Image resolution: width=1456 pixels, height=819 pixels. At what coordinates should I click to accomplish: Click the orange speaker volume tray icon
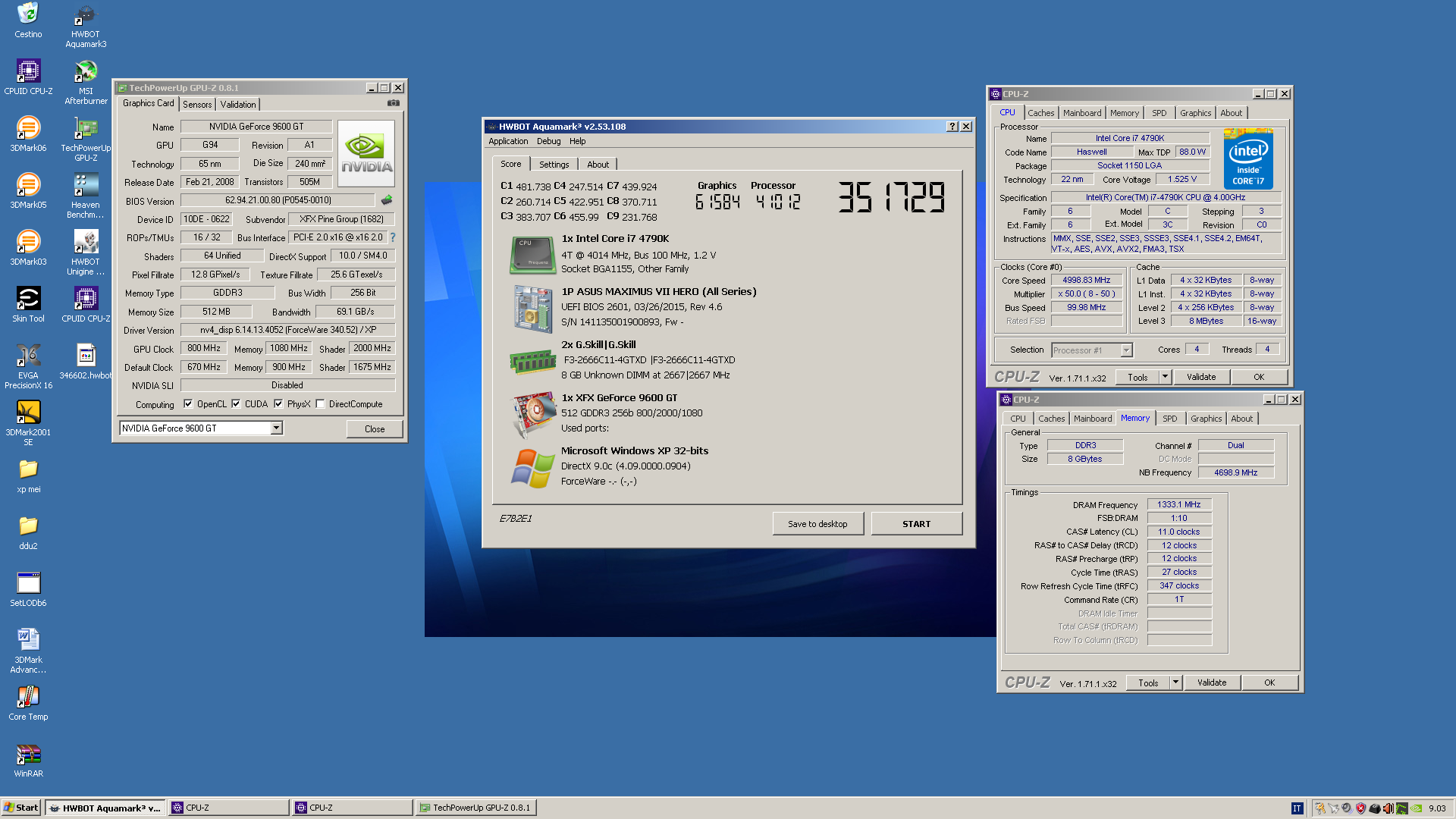pos(1388,808)
